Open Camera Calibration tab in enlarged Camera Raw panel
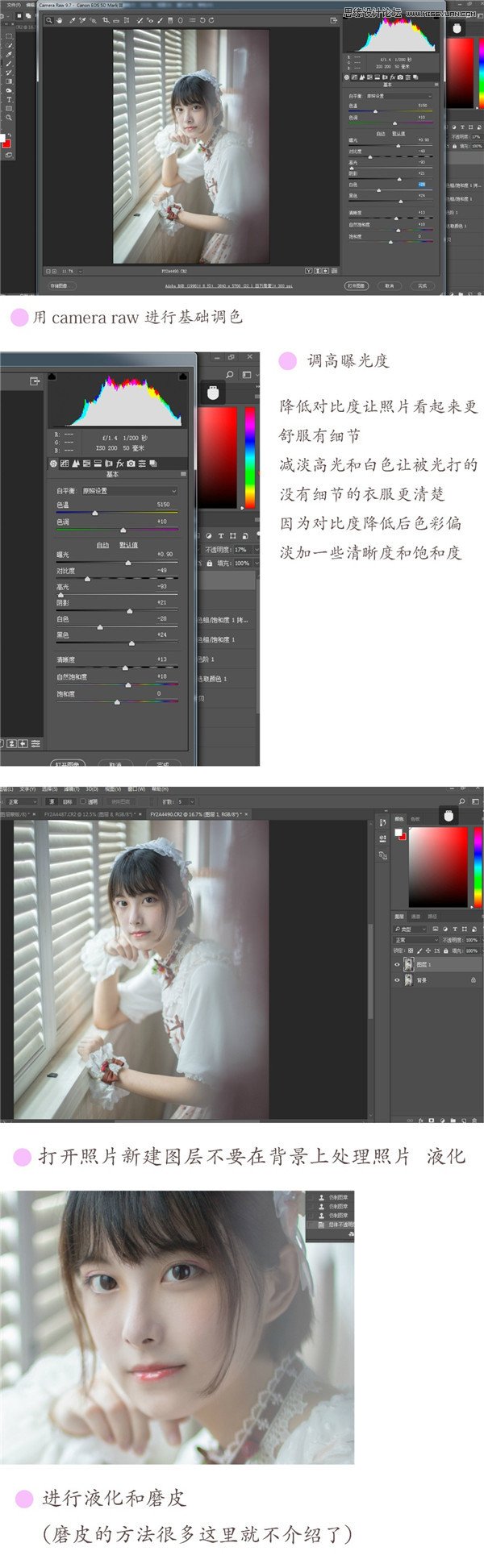Screen dimensions: 484x1568 [131, 464]
